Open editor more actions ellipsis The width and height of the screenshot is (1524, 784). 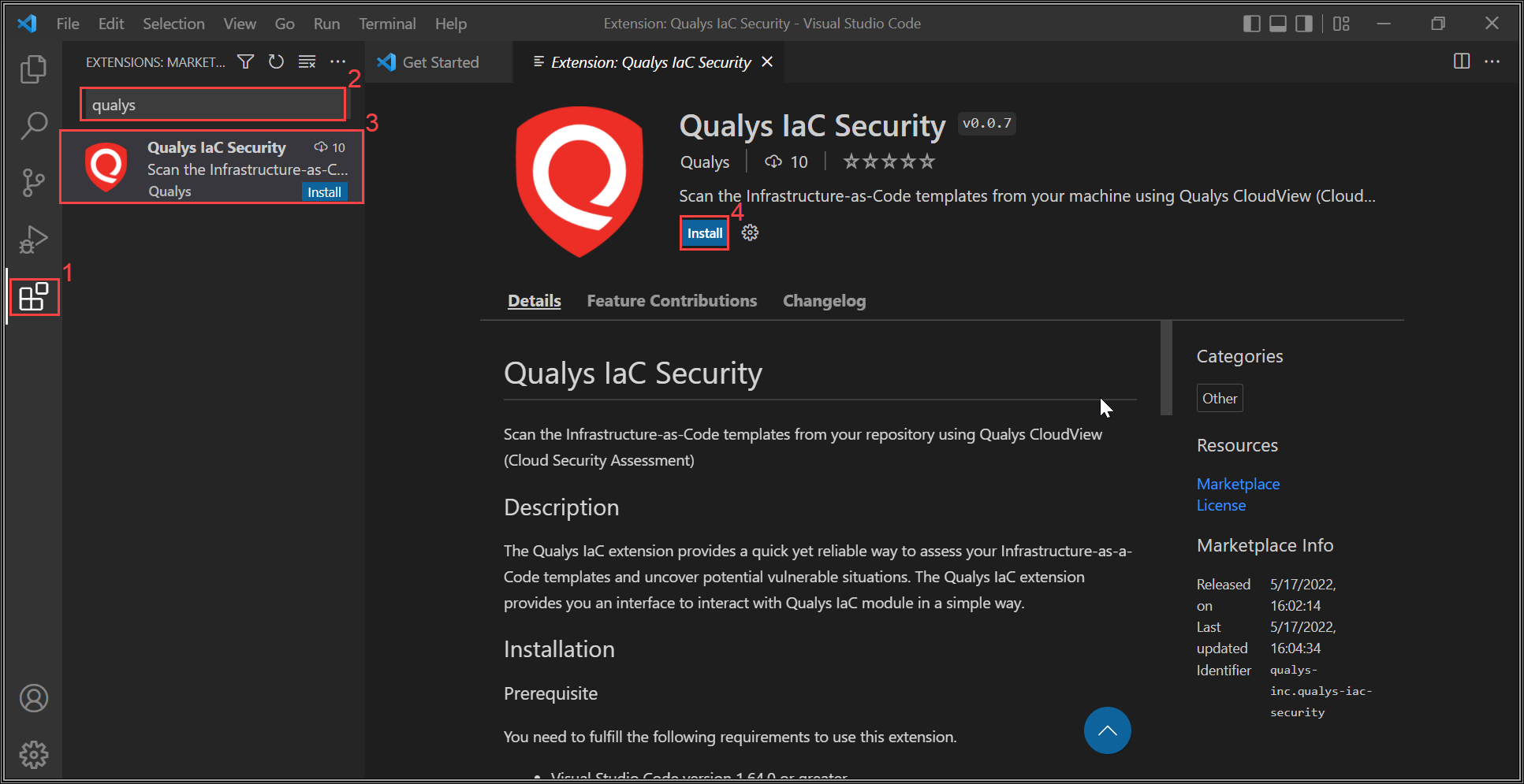1492,61
